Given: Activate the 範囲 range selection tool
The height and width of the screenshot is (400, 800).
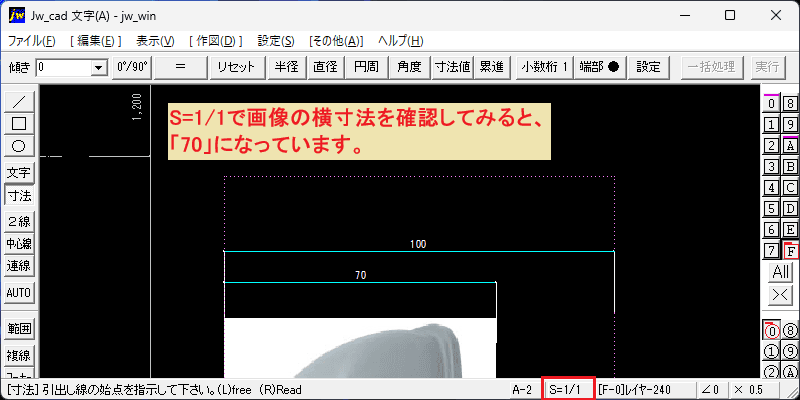Looking at the screenshot, I should (19, 329).
